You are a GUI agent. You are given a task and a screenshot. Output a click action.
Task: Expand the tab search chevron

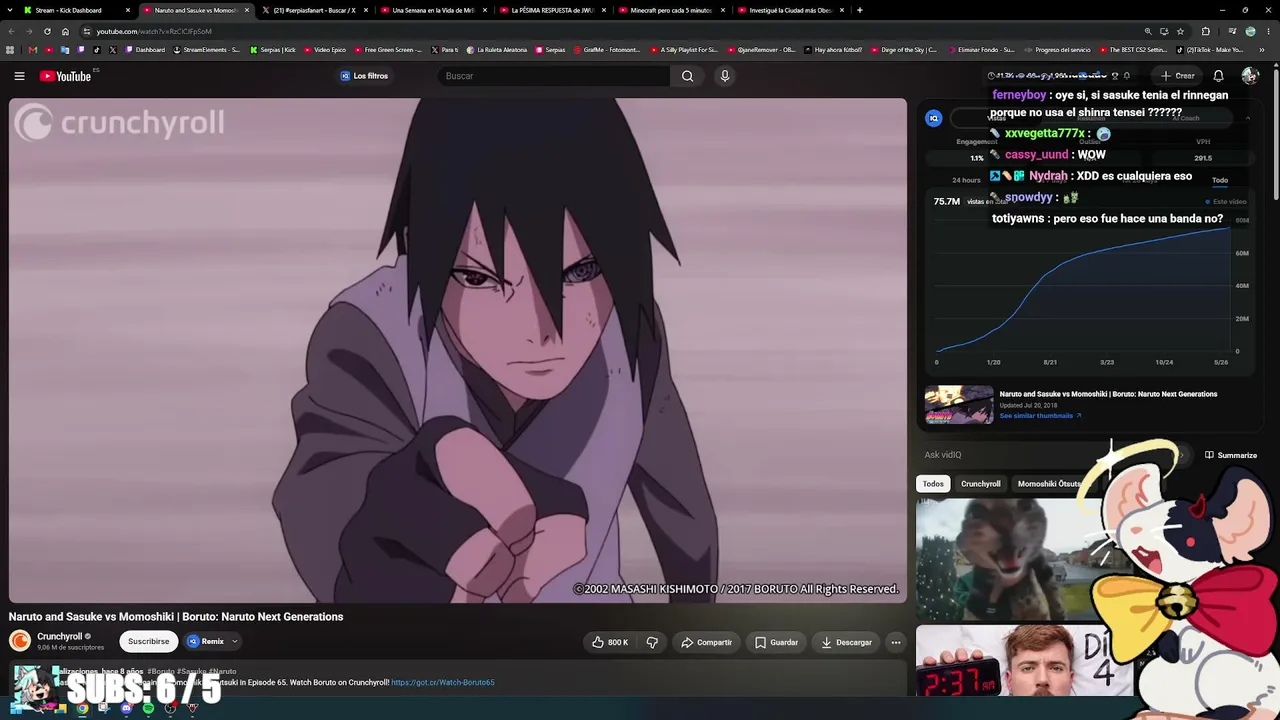click(9, 10)
